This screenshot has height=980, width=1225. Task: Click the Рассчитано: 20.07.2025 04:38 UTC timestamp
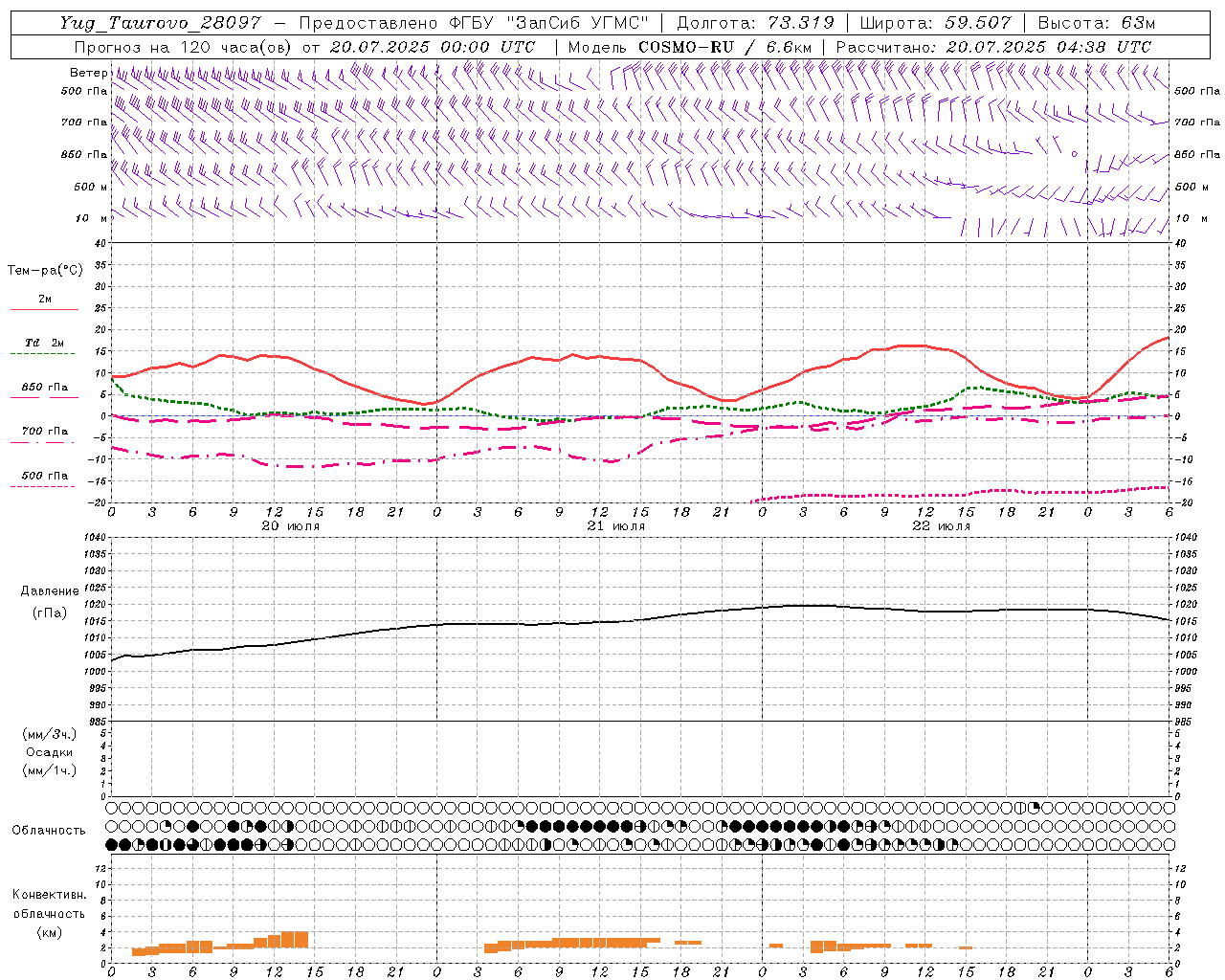(993, 47)
